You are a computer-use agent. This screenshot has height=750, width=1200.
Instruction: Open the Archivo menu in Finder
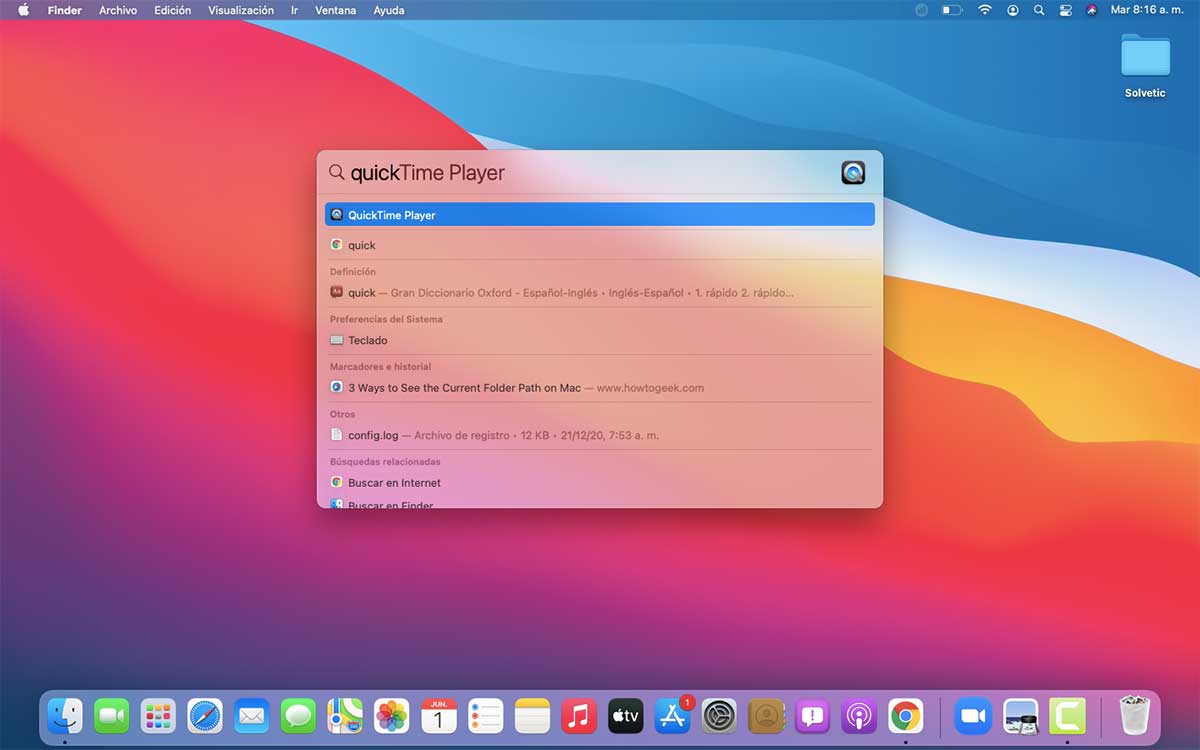point(117,10)
